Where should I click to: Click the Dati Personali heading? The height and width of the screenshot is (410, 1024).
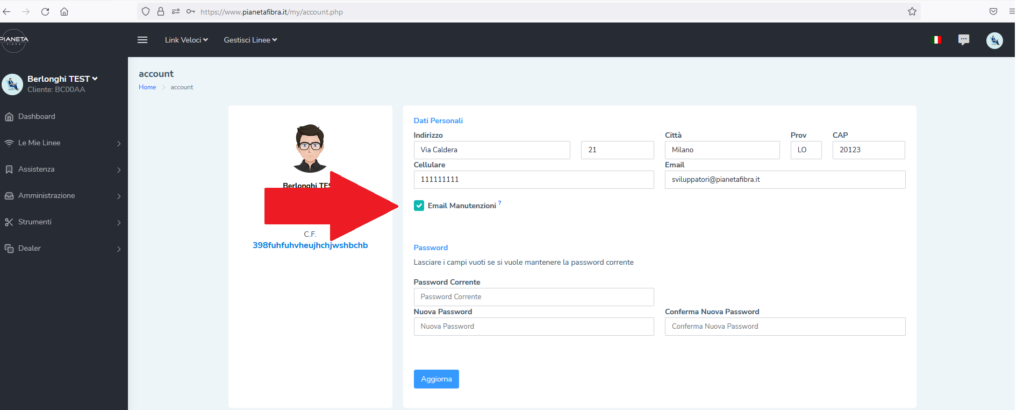pos(438,121)
